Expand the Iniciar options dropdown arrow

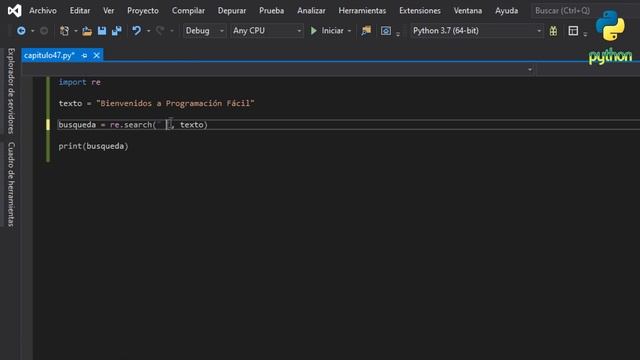coord(349,31)
